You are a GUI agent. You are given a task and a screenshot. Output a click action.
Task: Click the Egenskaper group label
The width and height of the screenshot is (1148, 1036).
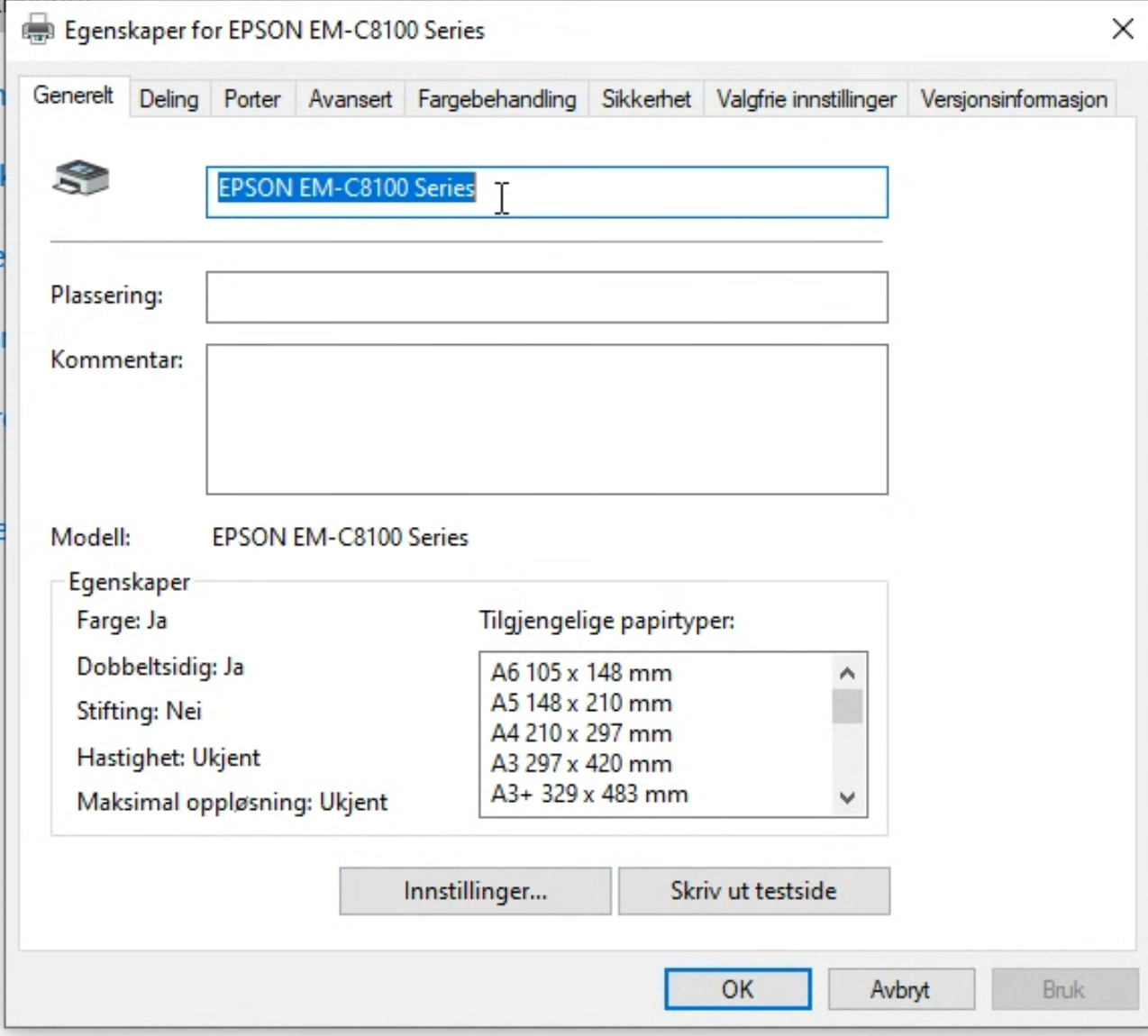[129, 582]
